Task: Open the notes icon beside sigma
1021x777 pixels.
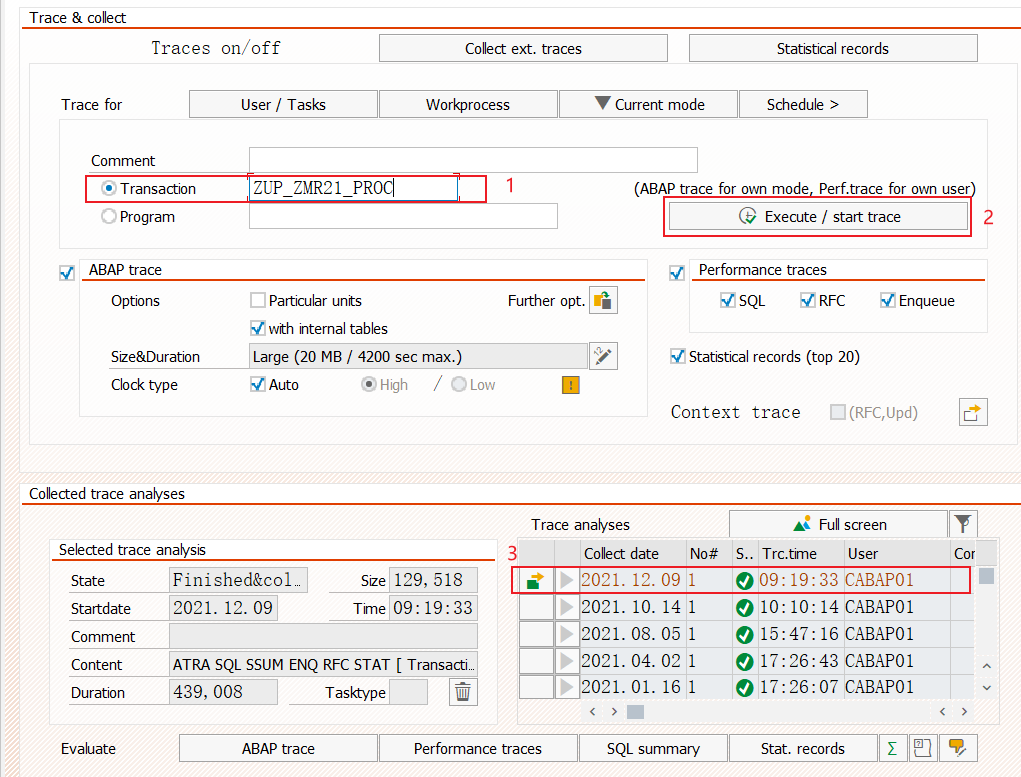Action: tap(922, 748)
